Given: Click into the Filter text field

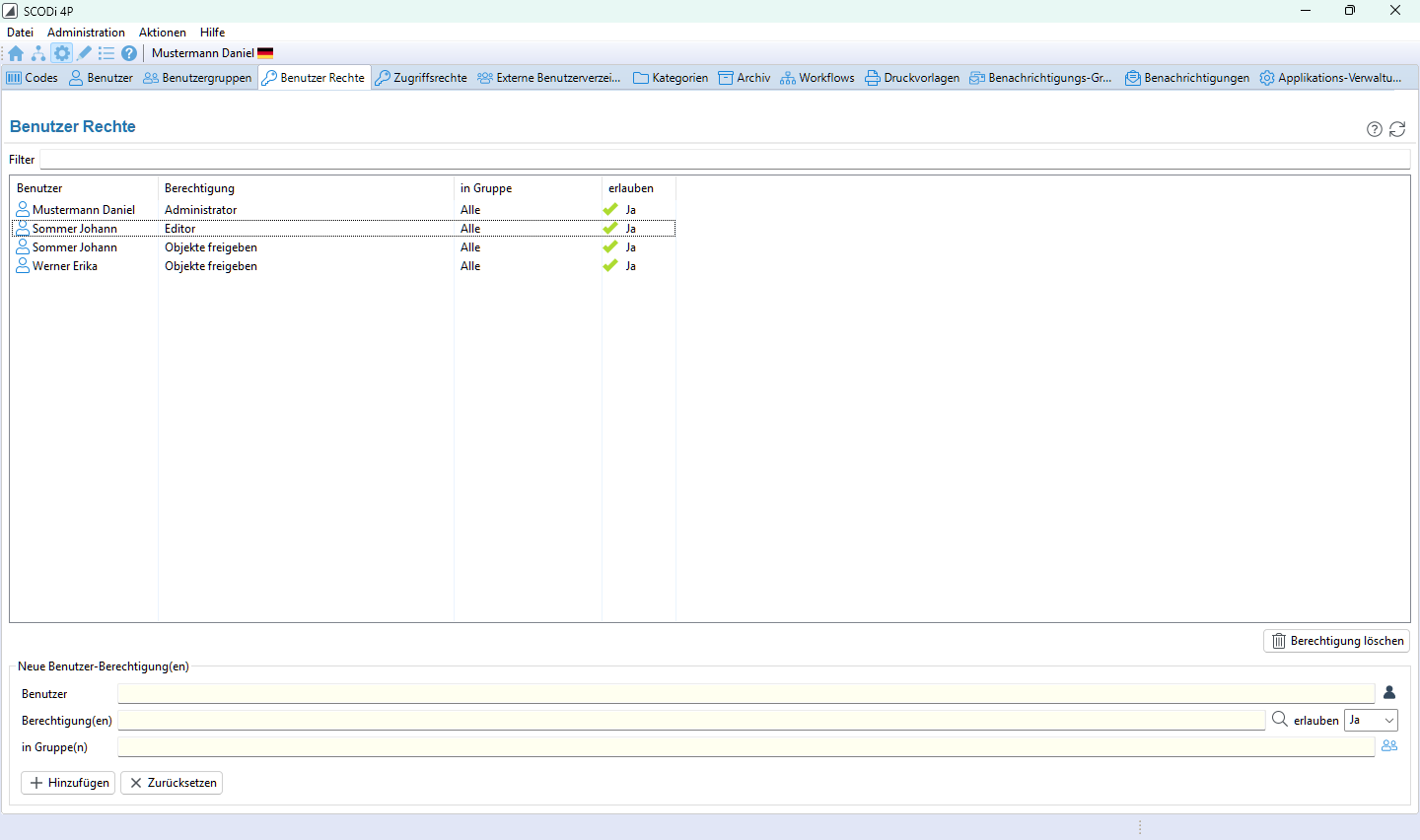Looking at the screenshot, I should tap(724, 160).
